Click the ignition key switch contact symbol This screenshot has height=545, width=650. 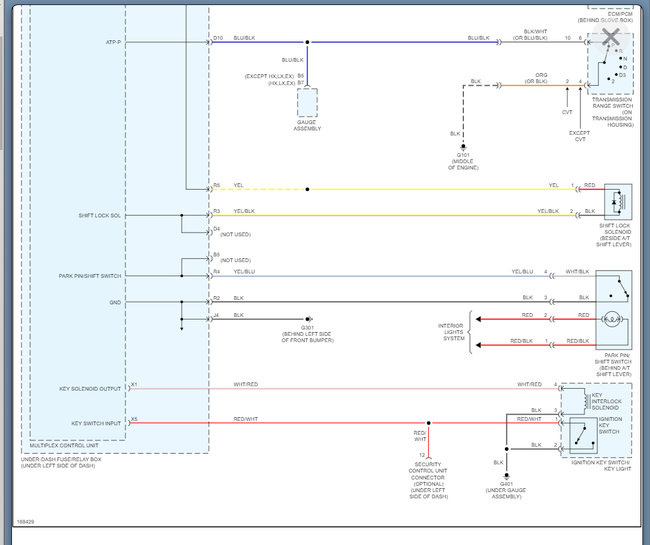584,436
